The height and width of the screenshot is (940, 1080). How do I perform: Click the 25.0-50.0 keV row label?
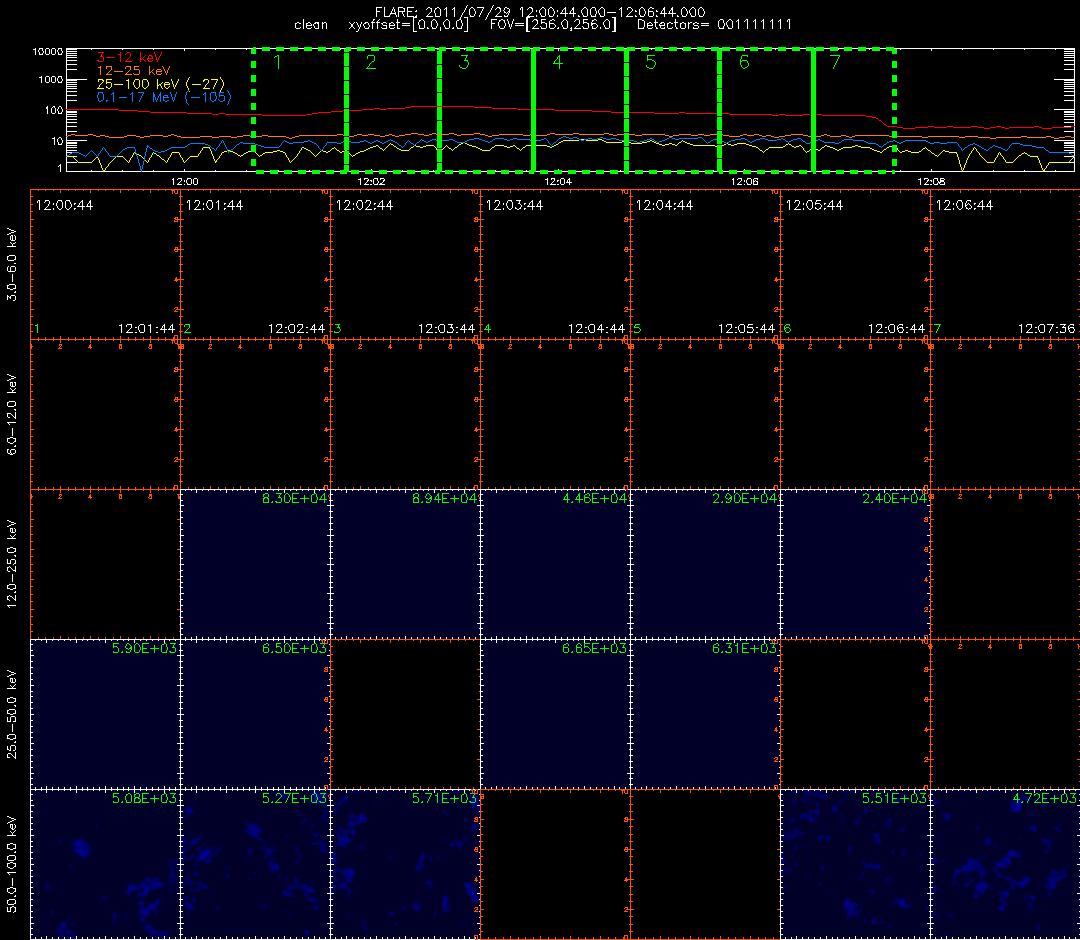point(12,714)
